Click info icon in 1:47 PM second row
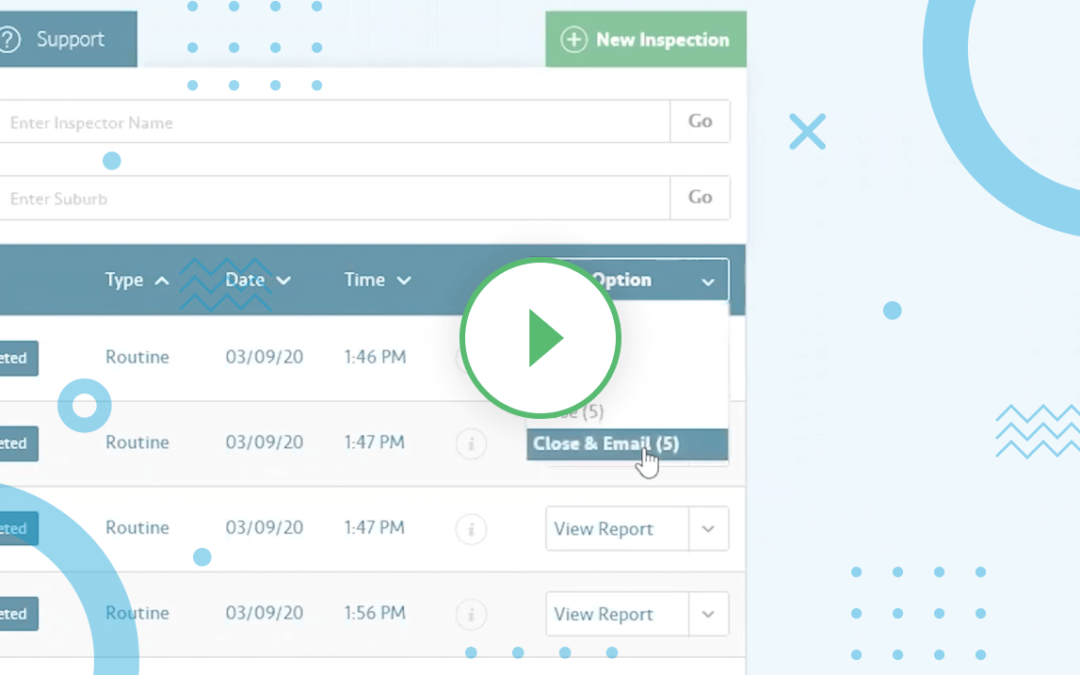This screenshot has width=1080, height=675. tap(471, 444)
